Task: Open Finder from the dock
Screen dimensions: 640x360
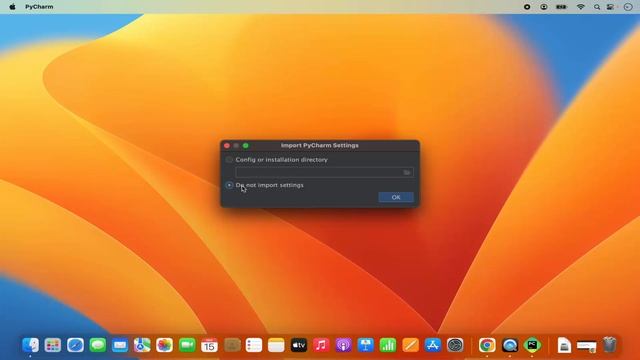Action: tap(31, 345)
